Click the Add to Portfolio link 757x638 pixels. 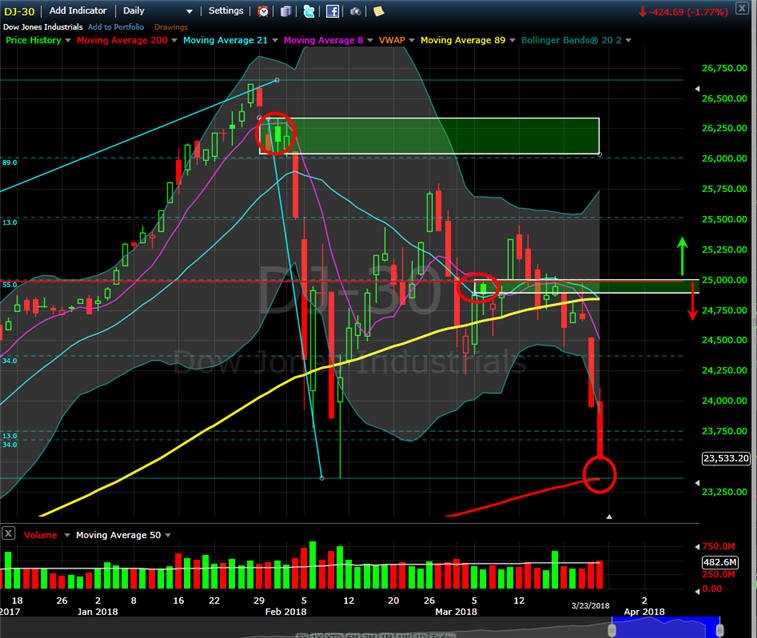click(116, 27)
